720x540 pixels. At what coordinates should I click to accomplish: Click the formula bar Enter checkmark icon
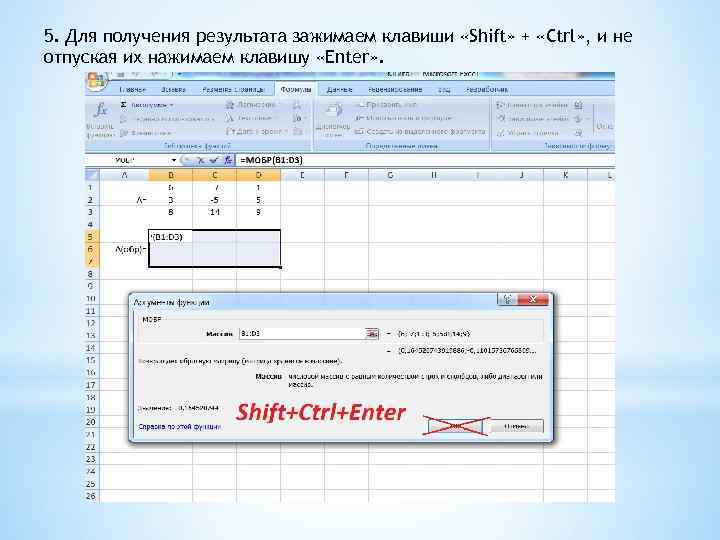point(214,160)
